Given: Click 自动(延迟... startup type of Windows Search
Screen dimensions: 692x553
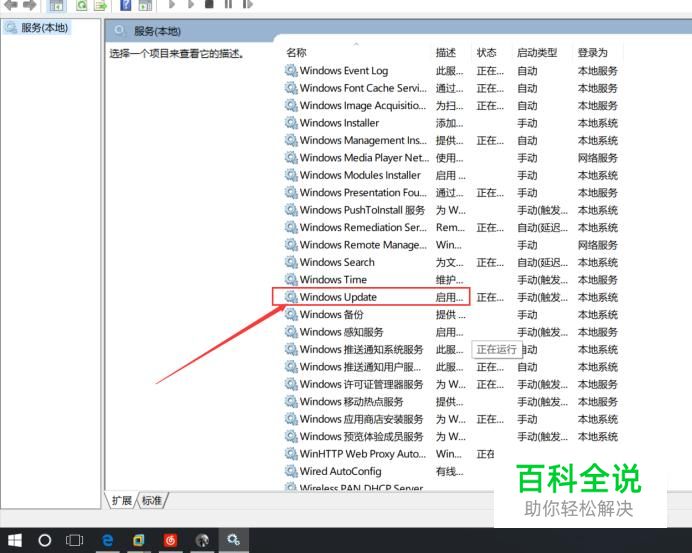Looking at the screenshot, I should [x=542, y=263].
